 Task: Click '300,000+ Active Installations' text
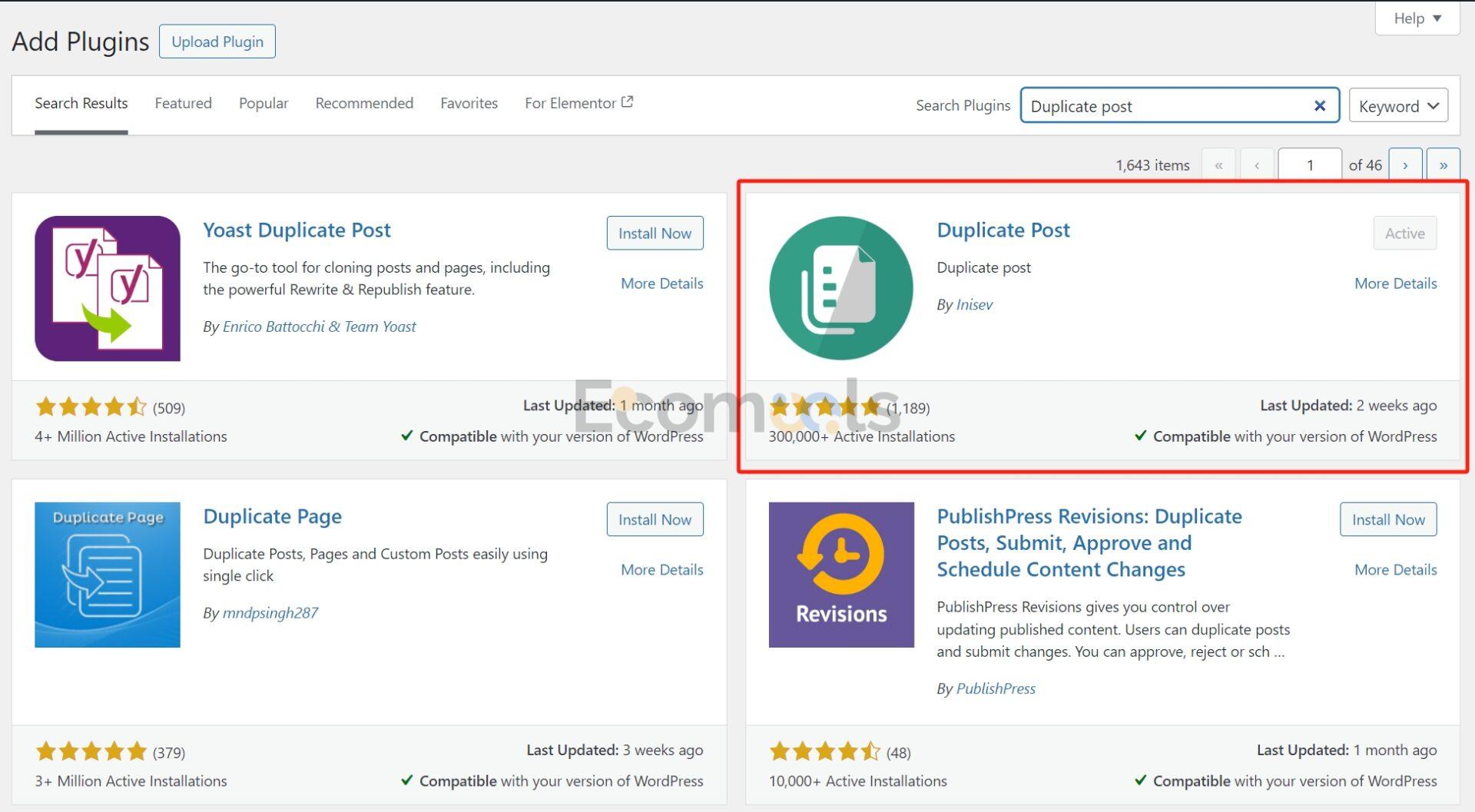[862, 436]
